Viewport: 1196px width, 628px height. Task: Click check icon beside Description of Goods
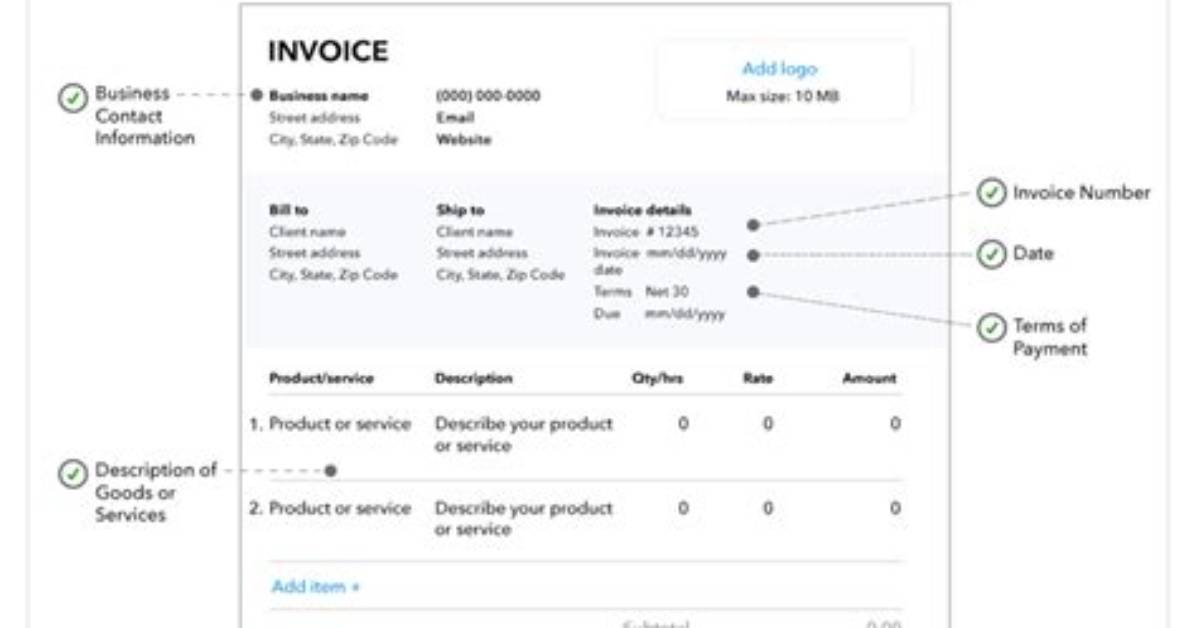(72, 474)
